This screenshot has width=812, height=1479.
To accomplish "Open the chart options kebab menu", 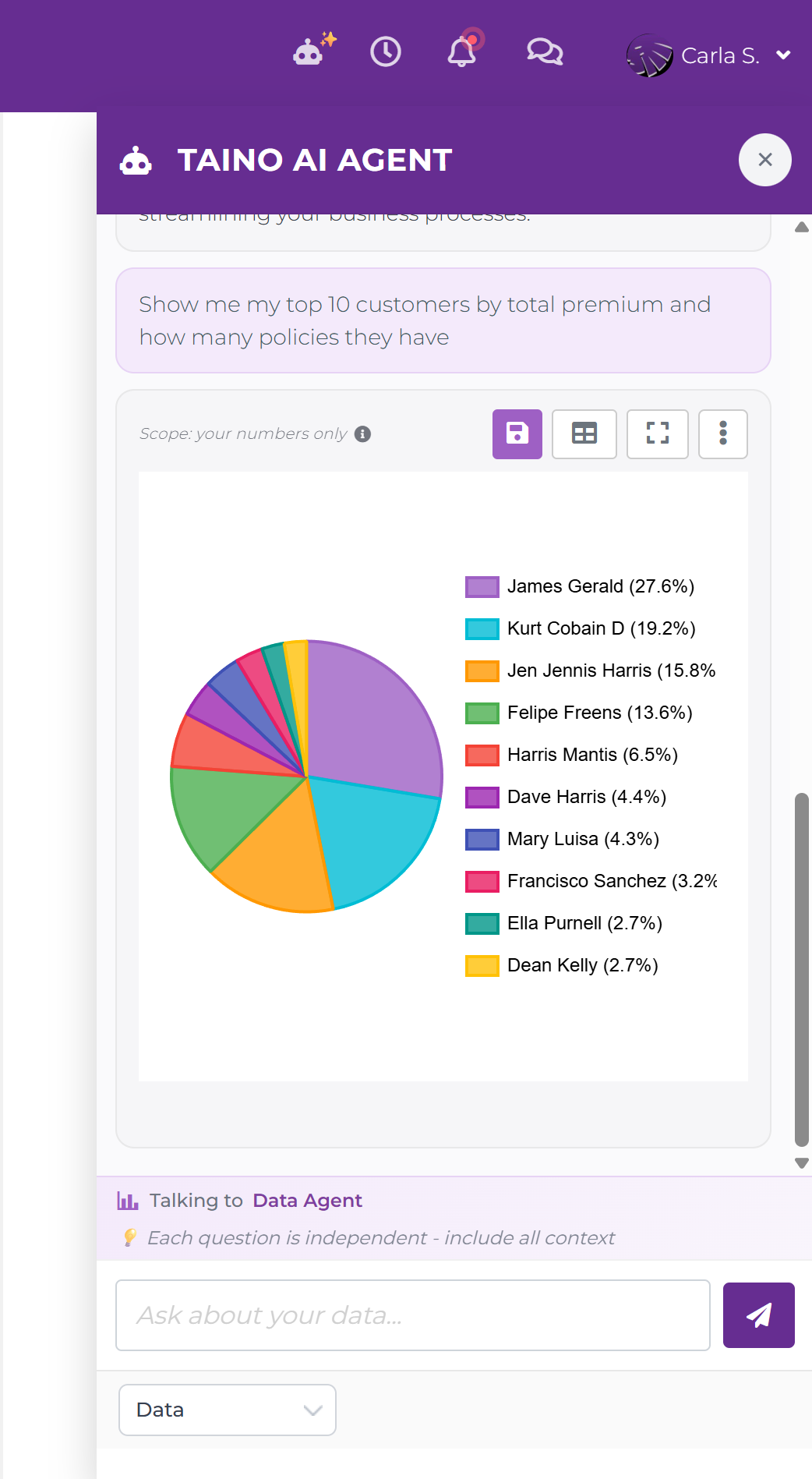I will (722, 433).
